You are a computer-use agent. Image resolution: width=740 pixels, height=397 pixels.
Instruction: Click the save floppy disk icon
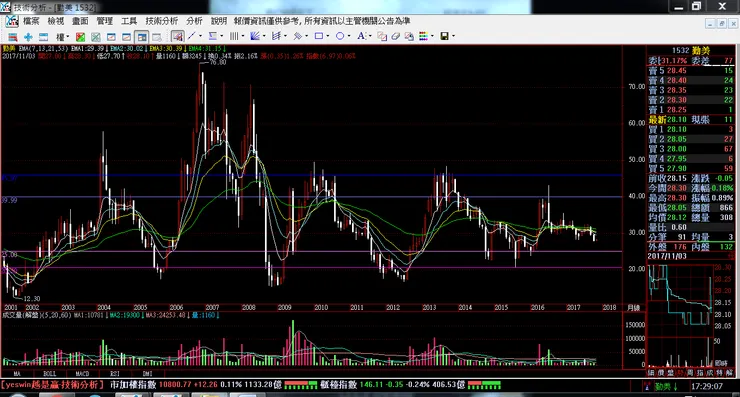444,36
